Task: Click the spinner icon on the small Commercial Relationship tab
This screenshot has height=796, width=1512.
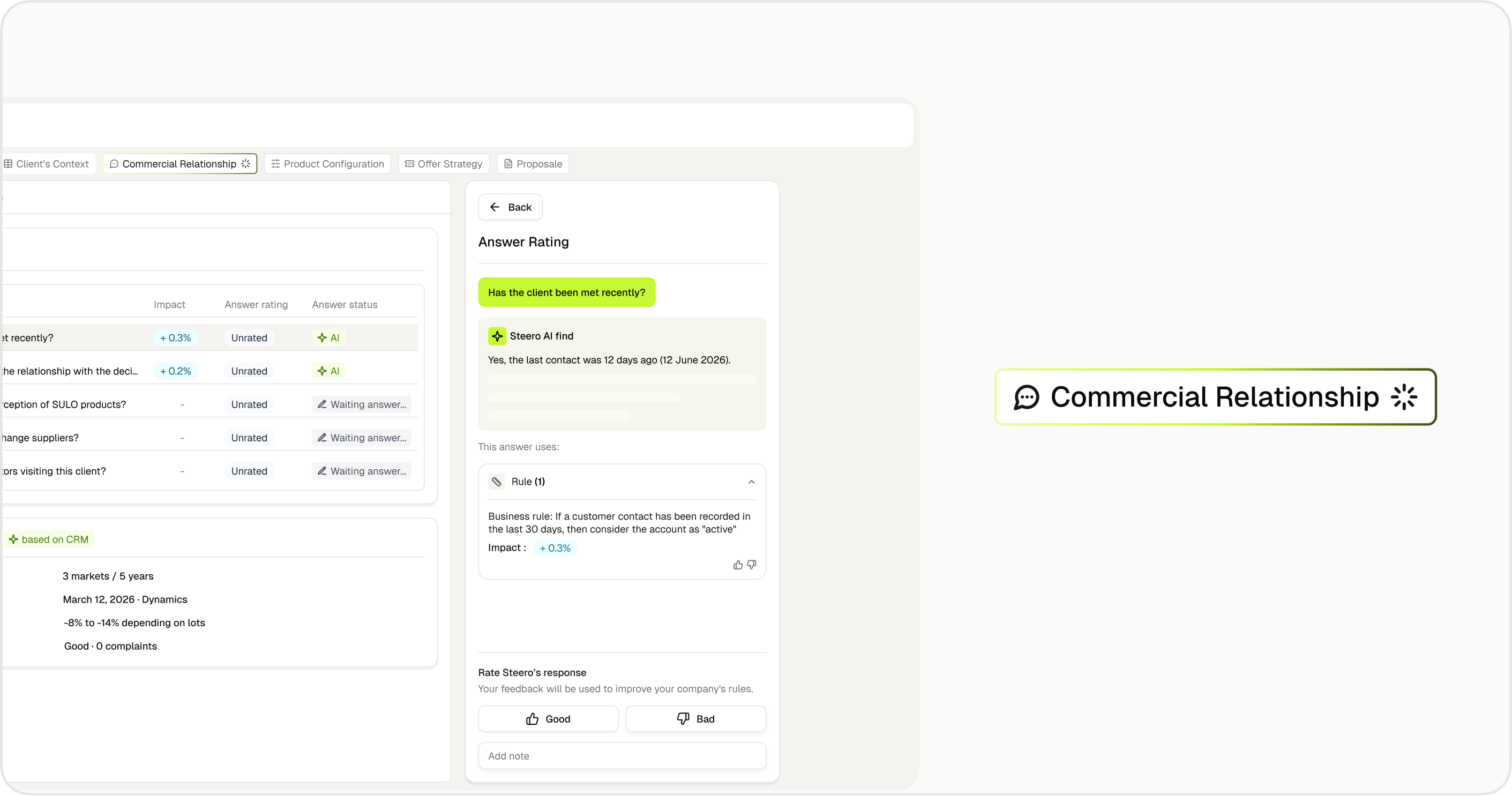Action: pyautogui.click(x=245, y=164)
